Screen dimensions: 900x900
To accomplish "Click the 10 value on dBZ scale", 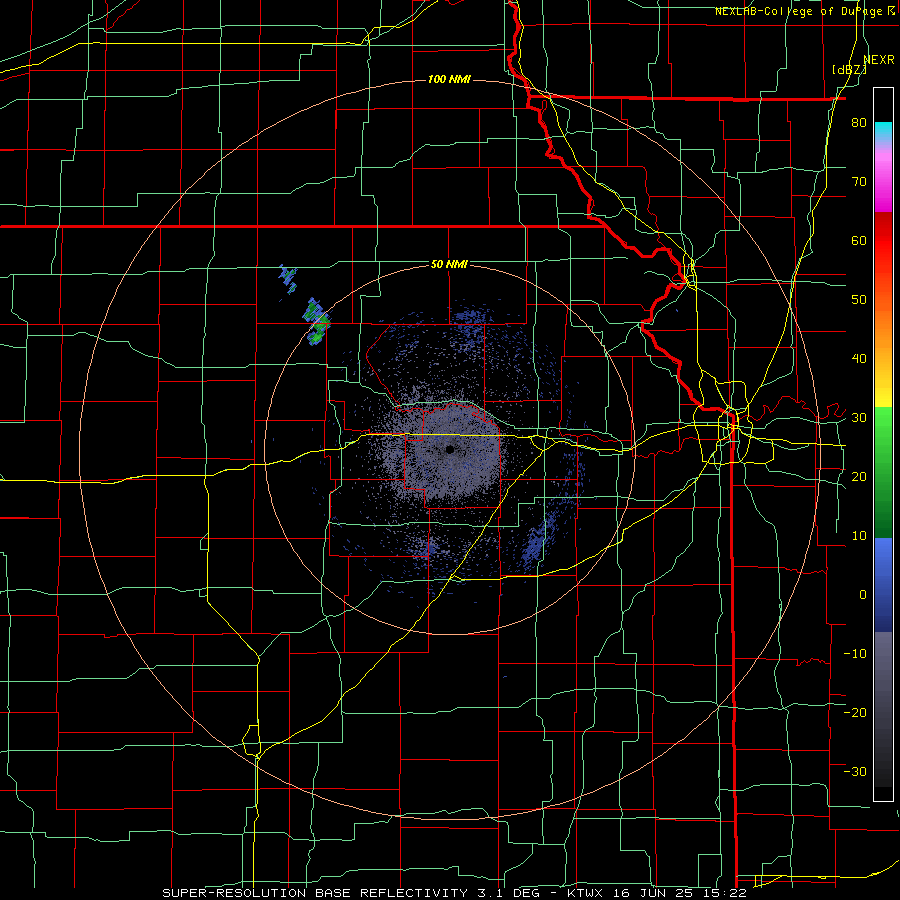I will tap(859, 536).
